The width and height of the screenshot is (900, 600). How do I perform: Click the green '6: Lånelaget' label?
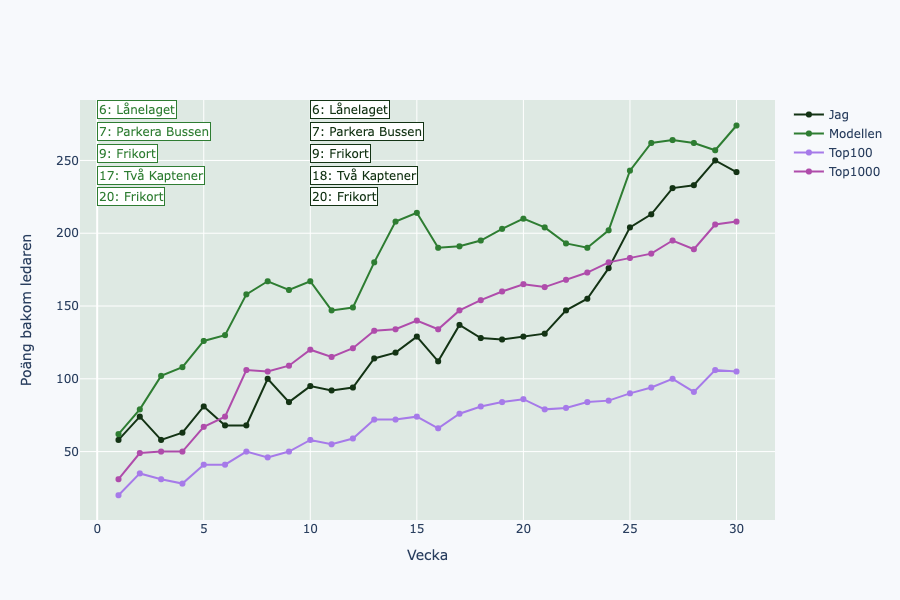[x=137, y=110]
